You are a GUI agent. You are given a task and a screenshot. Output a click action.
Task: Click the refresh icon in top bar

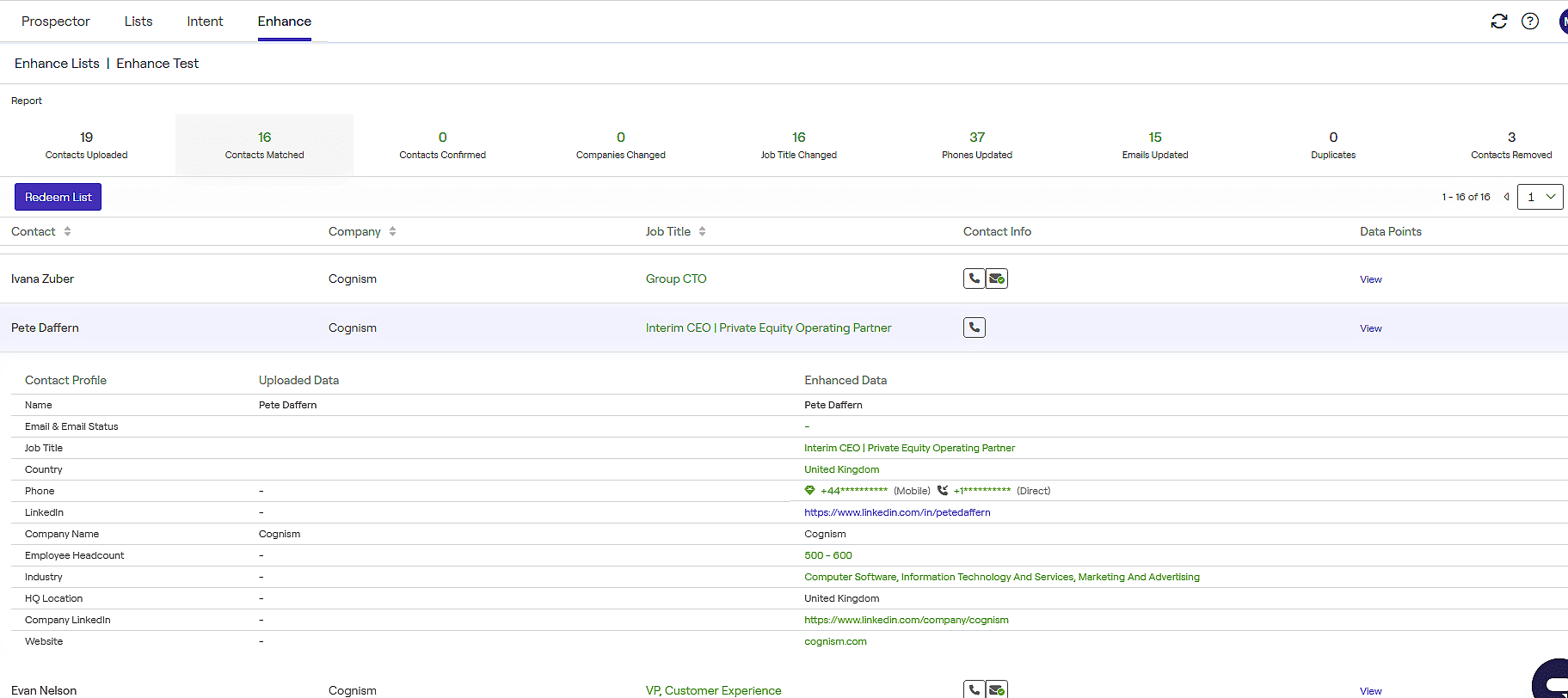tap(1498, 21)
